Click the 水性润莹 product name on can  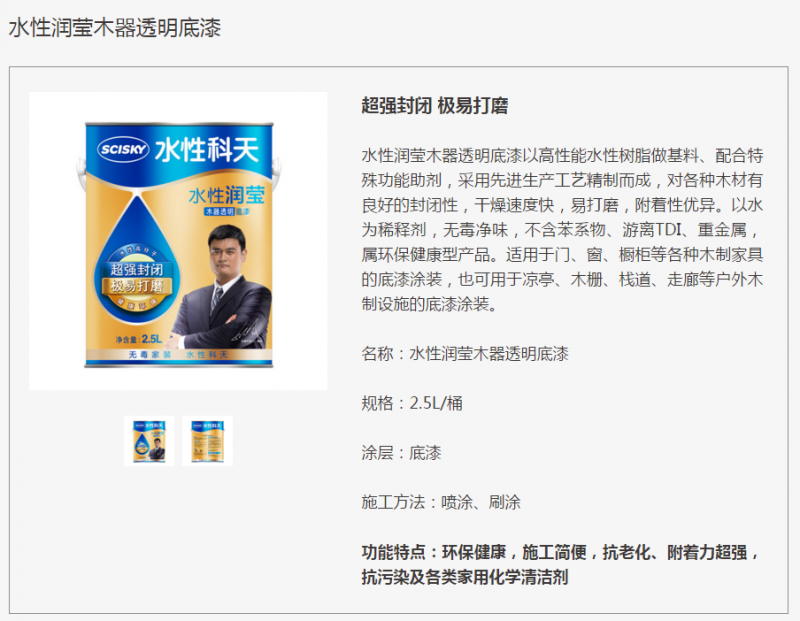tap(227, 195)
